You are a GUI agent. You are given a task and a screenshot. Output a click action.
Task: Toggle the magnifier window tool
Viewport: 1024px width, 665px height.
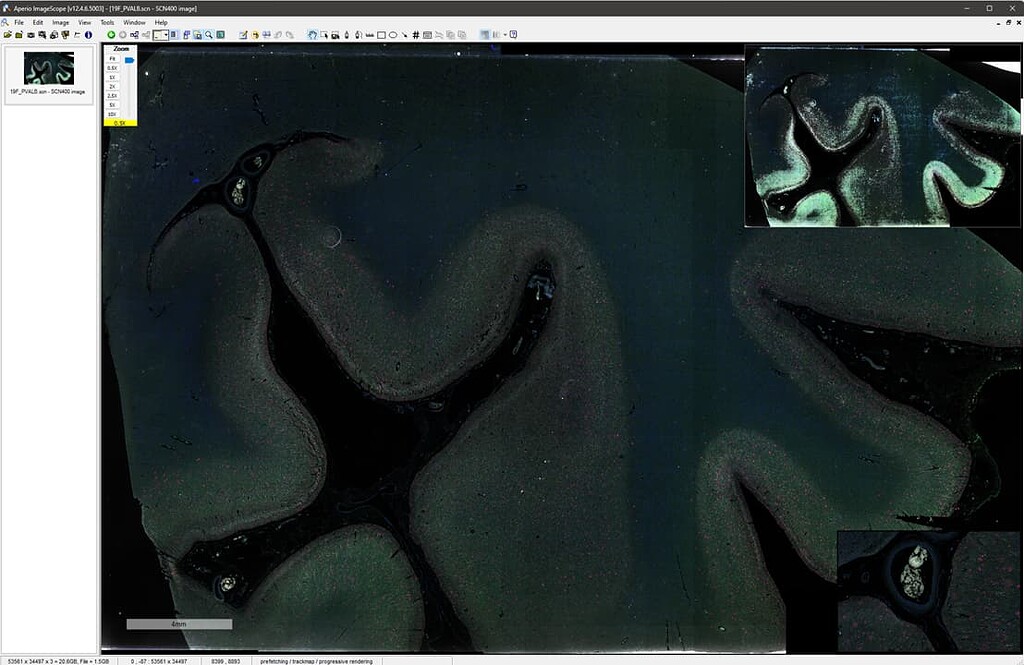pos(208,34)
